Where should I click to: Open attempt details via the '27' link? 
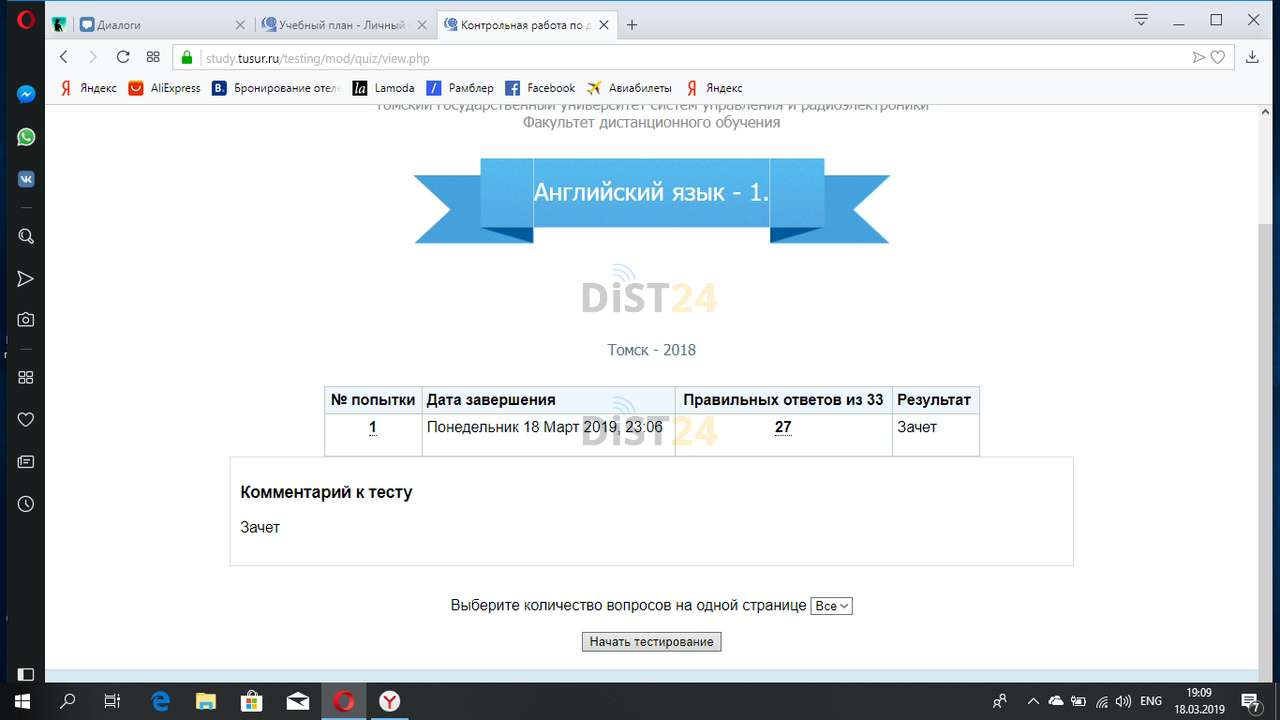point(783,427)
